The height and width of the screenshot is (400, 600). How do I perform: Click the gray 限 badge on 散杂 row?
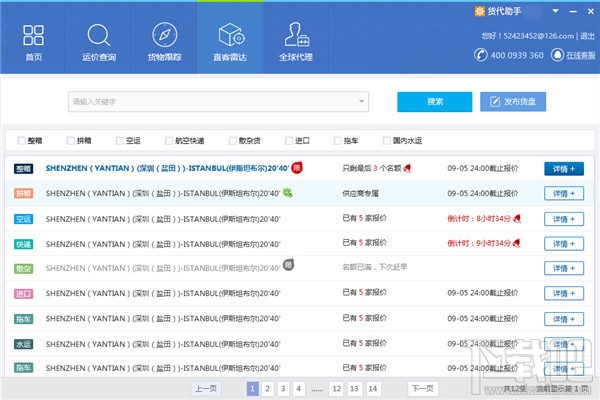point(289,264)
